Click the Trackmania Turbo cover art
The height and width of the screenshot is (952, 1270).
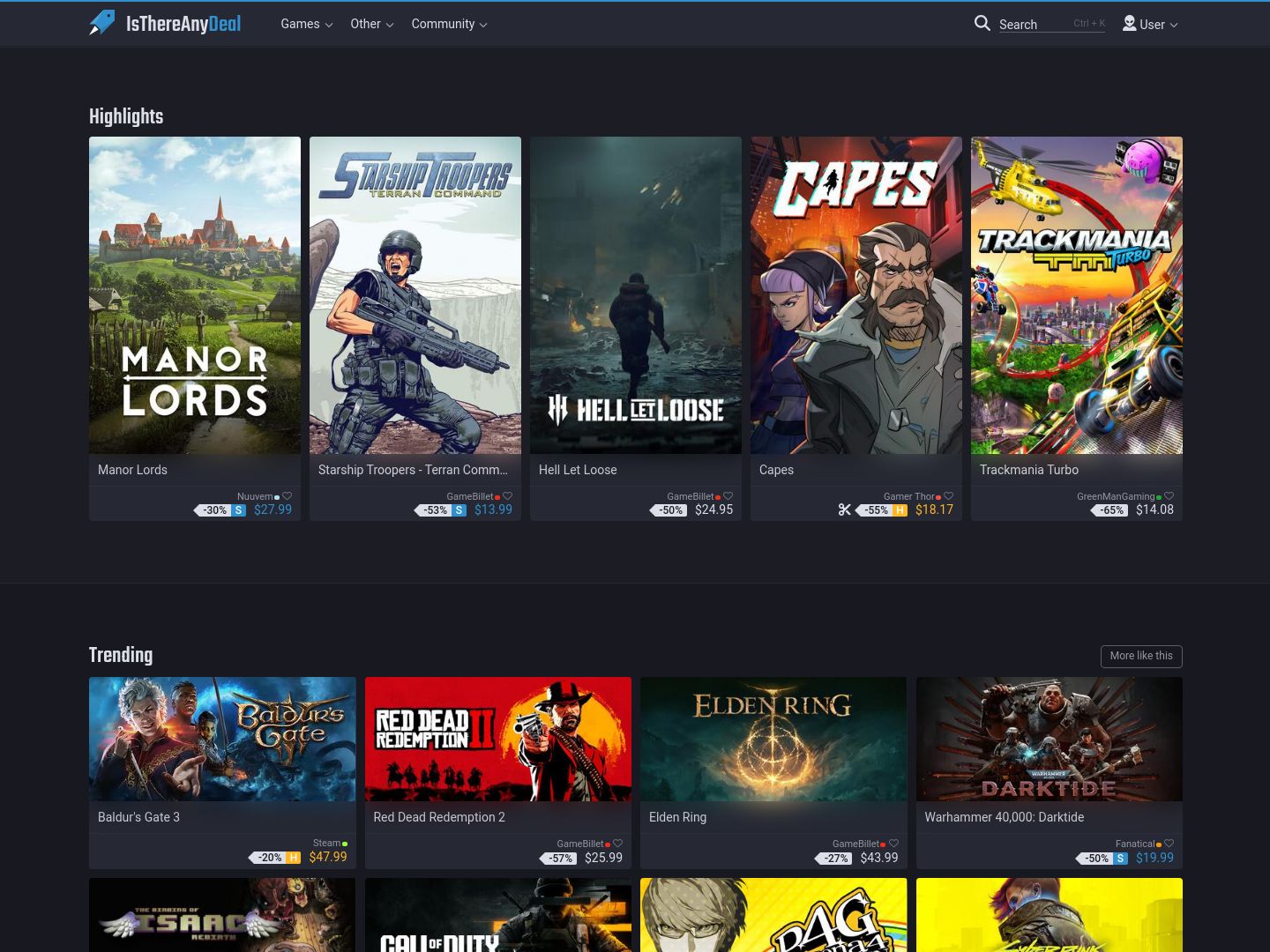(1077, 295)
